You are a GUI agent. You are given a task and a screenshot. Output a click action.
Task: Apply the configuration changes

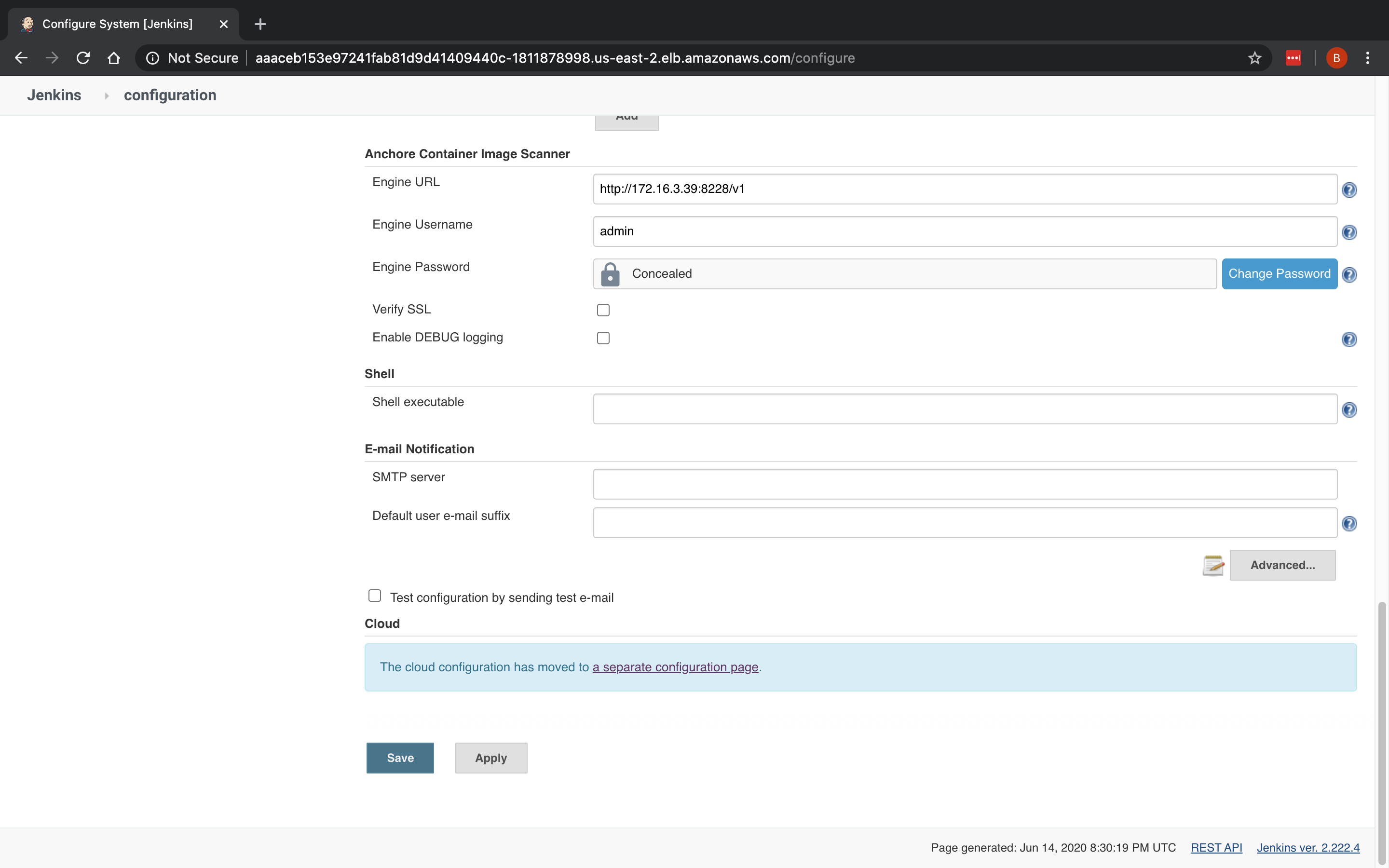pos(491,758)
